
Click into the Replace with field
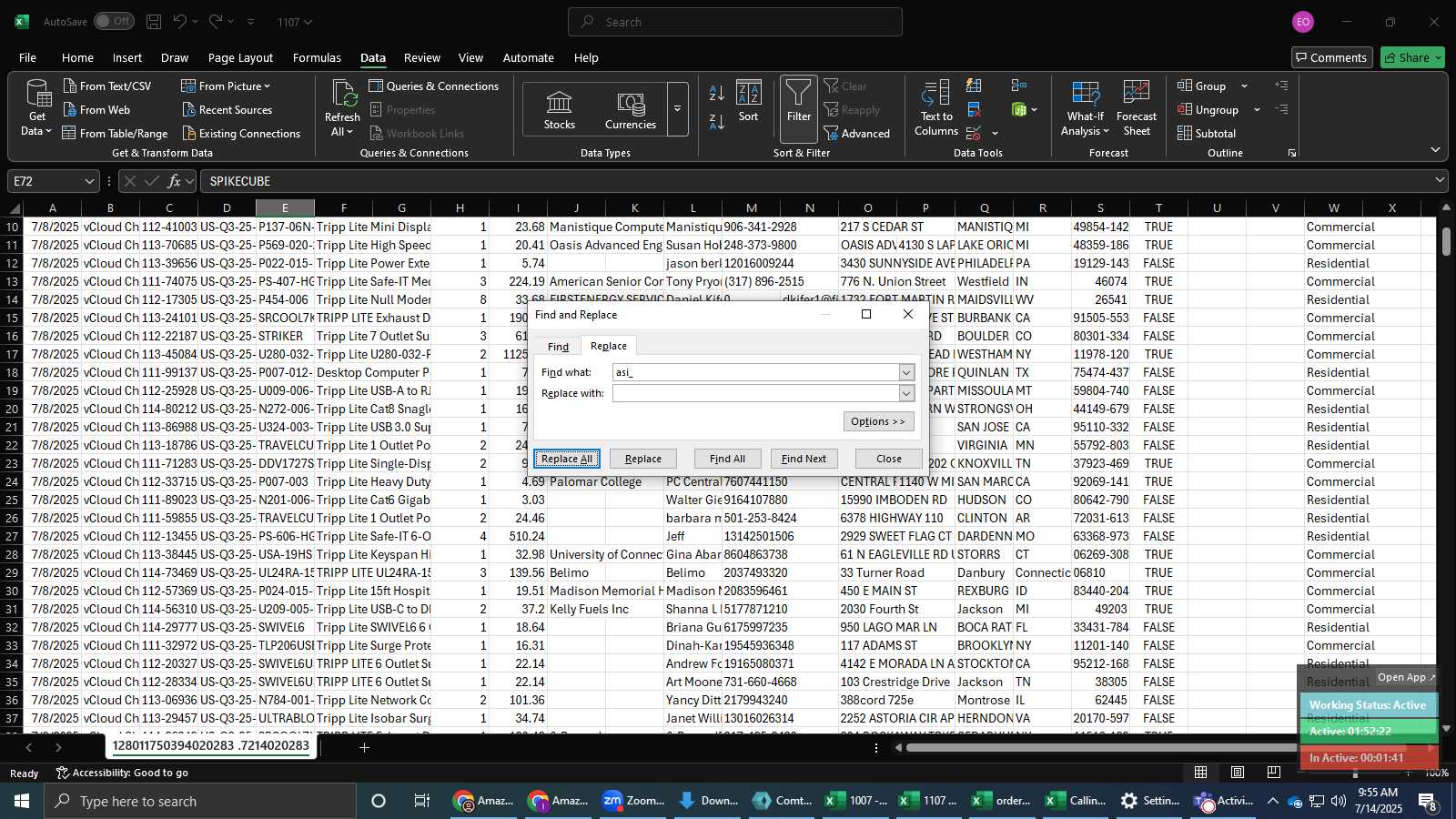point(756,393)
